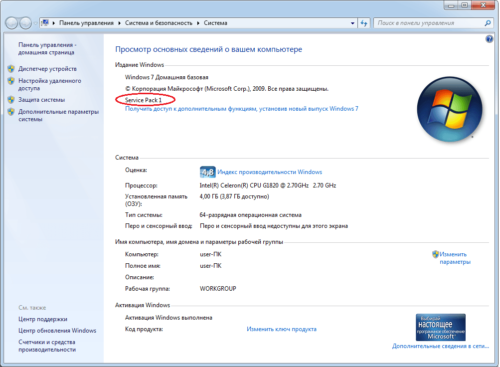This screenshot has height=367, width=500.
Task: Click Windows 7 Домашняя базовая text
Action: pyautogui.click(x=166, y=77)
